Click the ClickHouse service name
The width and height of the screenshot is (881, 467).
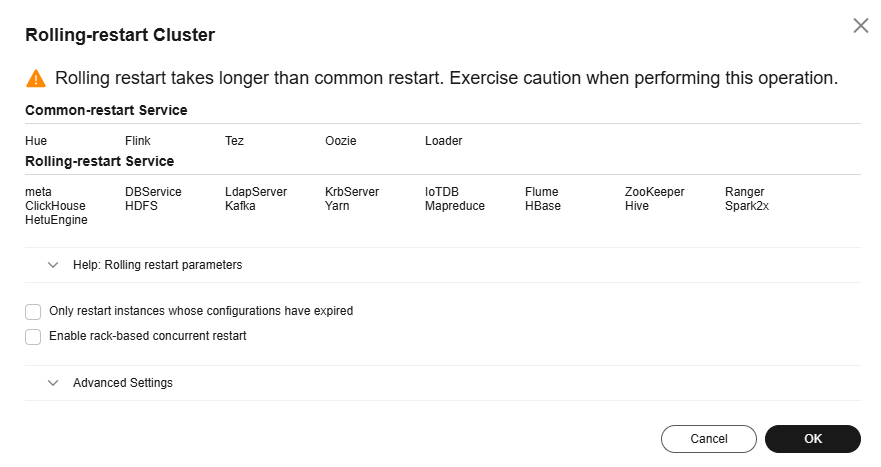pos(55,206)
